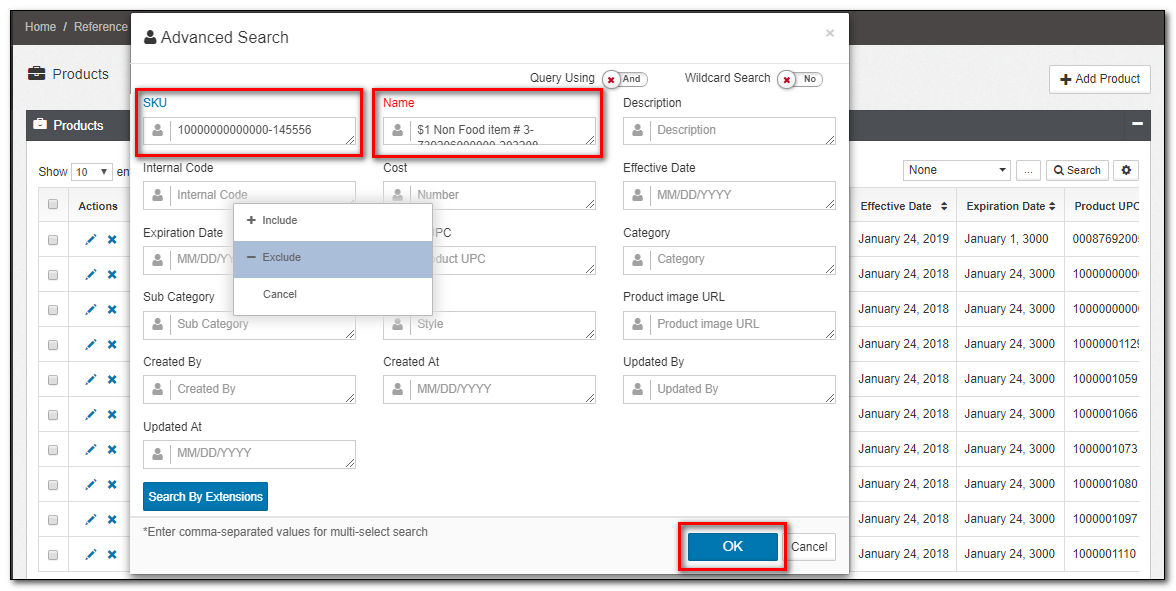Collapse the Products panel with the minus icon
1176x591 pixels.
pos(1138,124)
